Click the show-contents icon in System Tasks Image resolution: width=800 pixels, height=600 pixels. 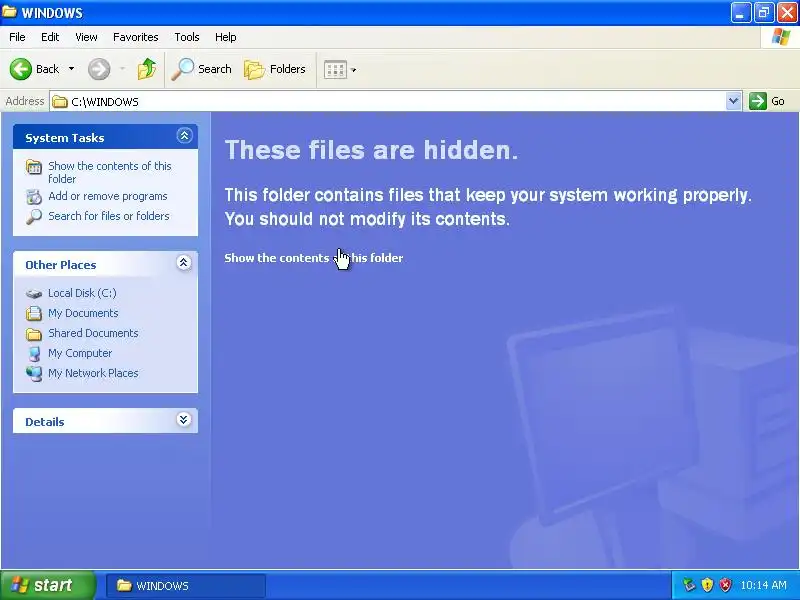coord(34,167)
